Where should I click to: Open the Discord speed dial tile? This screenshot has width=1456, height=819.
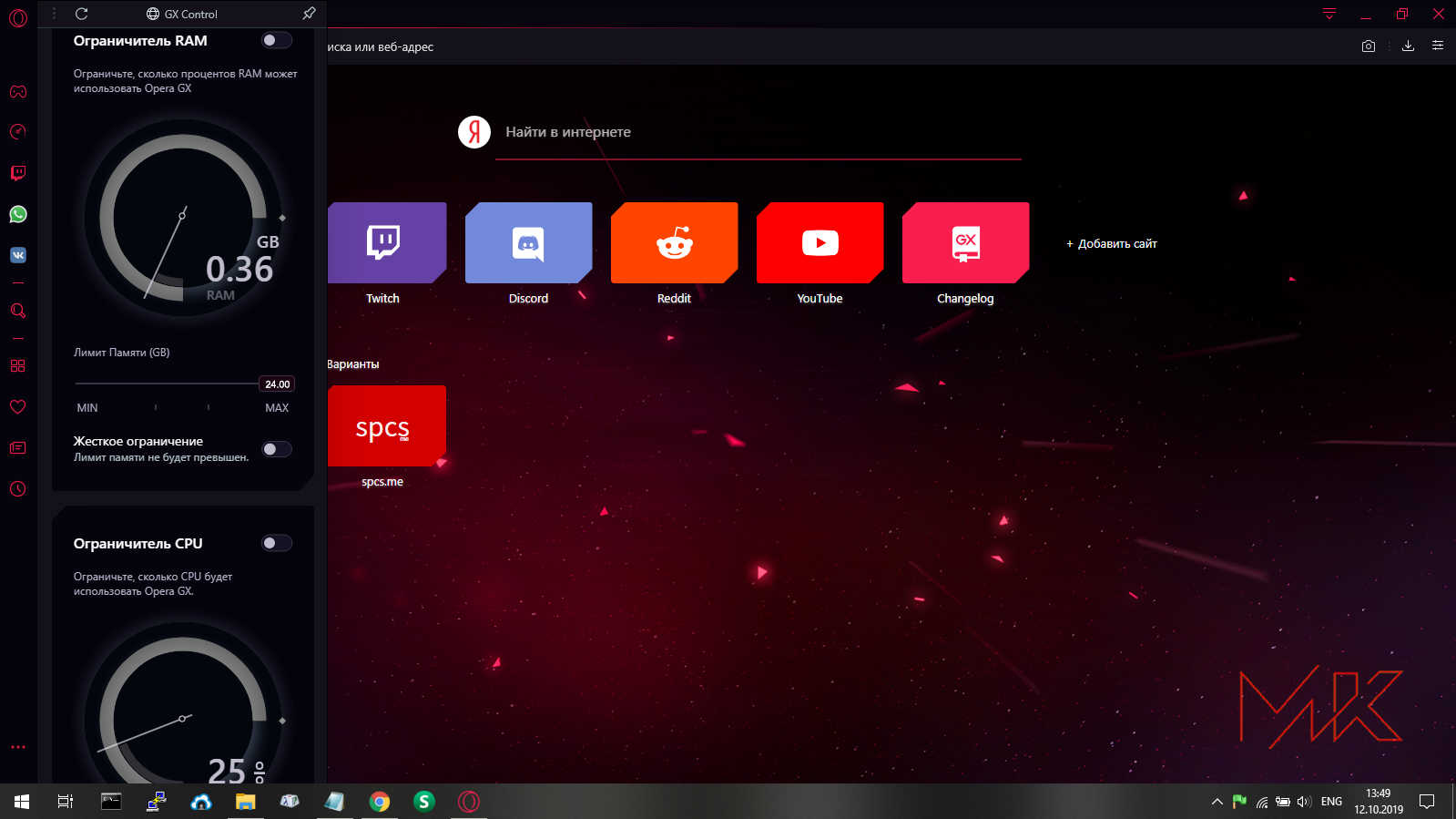528,242
